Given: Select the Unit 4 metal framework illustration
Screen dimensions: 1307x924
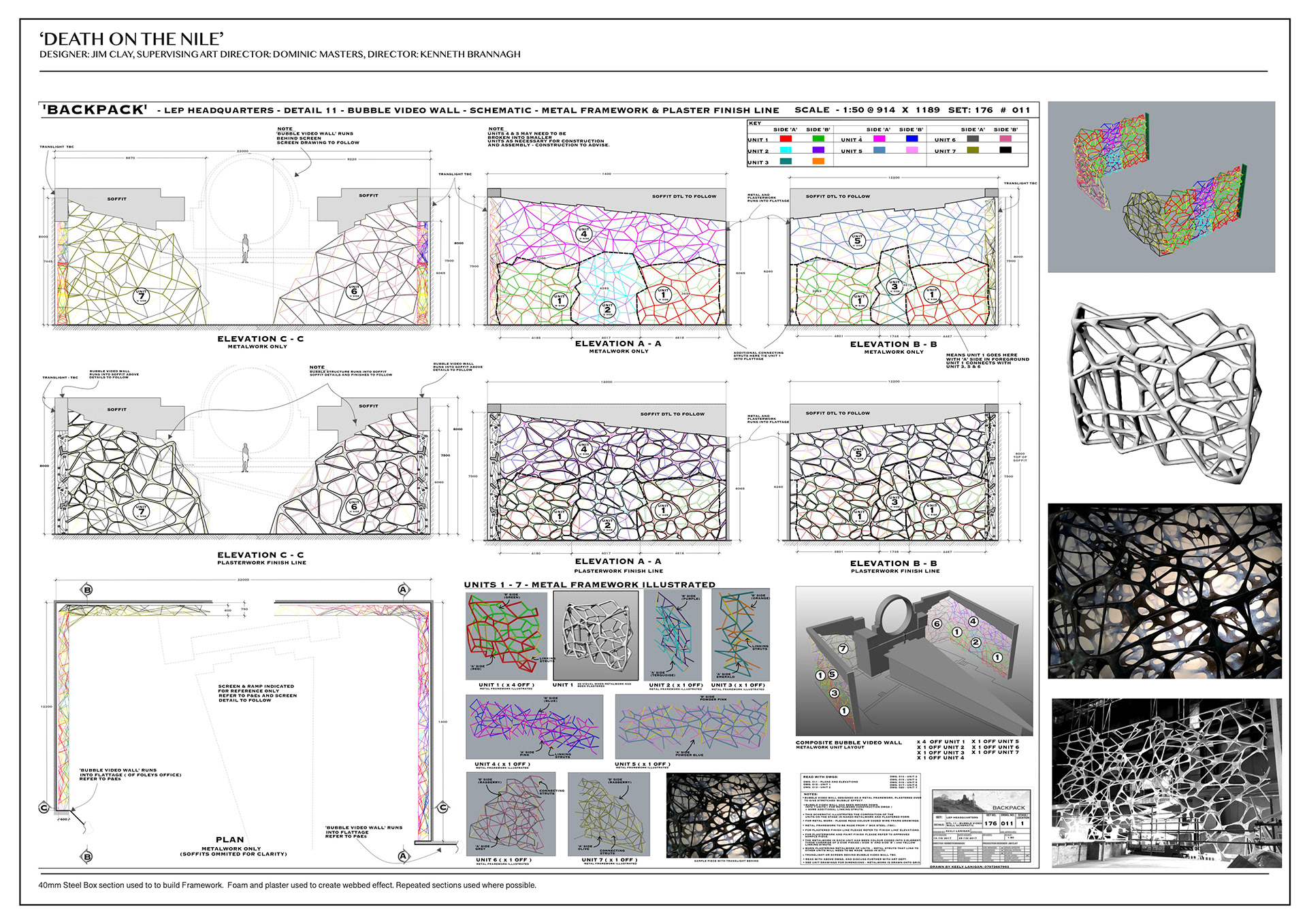Looking at the screenshot, I should pyautogui.click(x=534, y=727).
